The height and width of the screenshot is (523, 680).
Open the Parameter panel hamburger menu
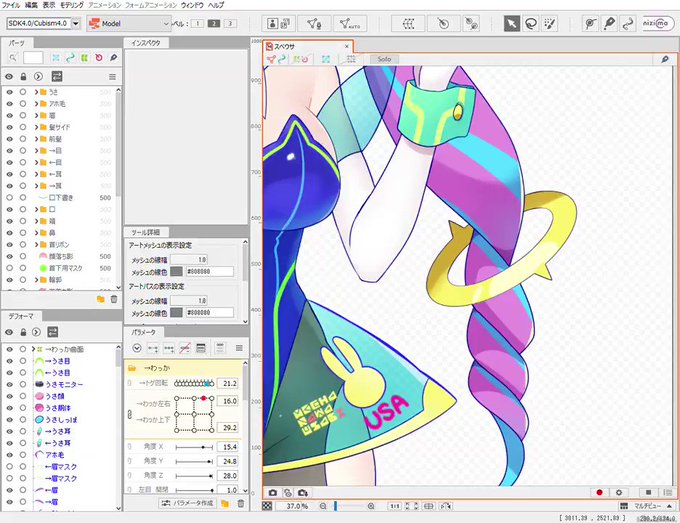[x=239, y=348]
